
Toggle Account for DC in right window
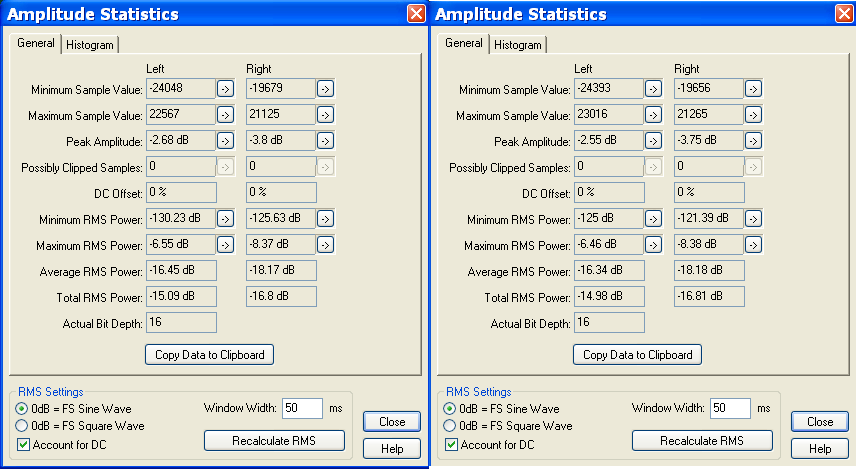pos(451,444)
